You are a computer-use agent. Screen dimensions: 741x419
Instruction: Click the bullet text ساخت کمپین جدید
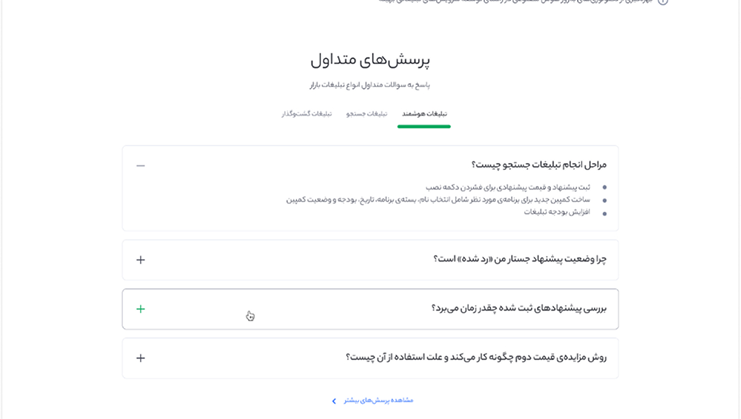(x=438, y=200)
